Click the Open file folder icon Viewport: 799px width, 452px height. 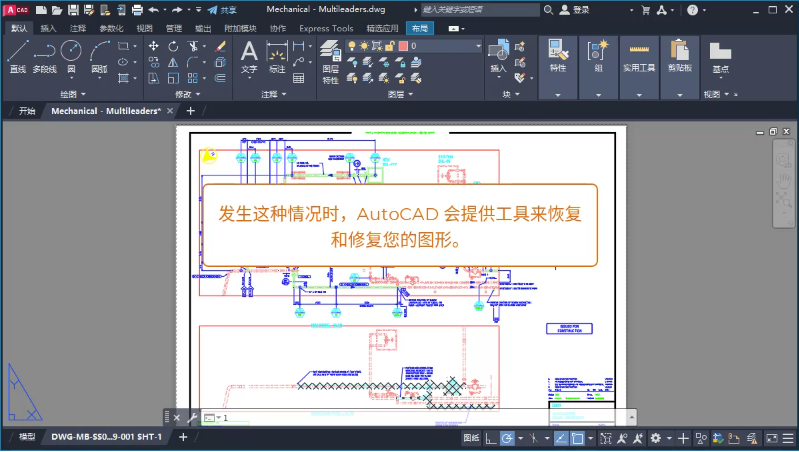[x=57, y=10]
